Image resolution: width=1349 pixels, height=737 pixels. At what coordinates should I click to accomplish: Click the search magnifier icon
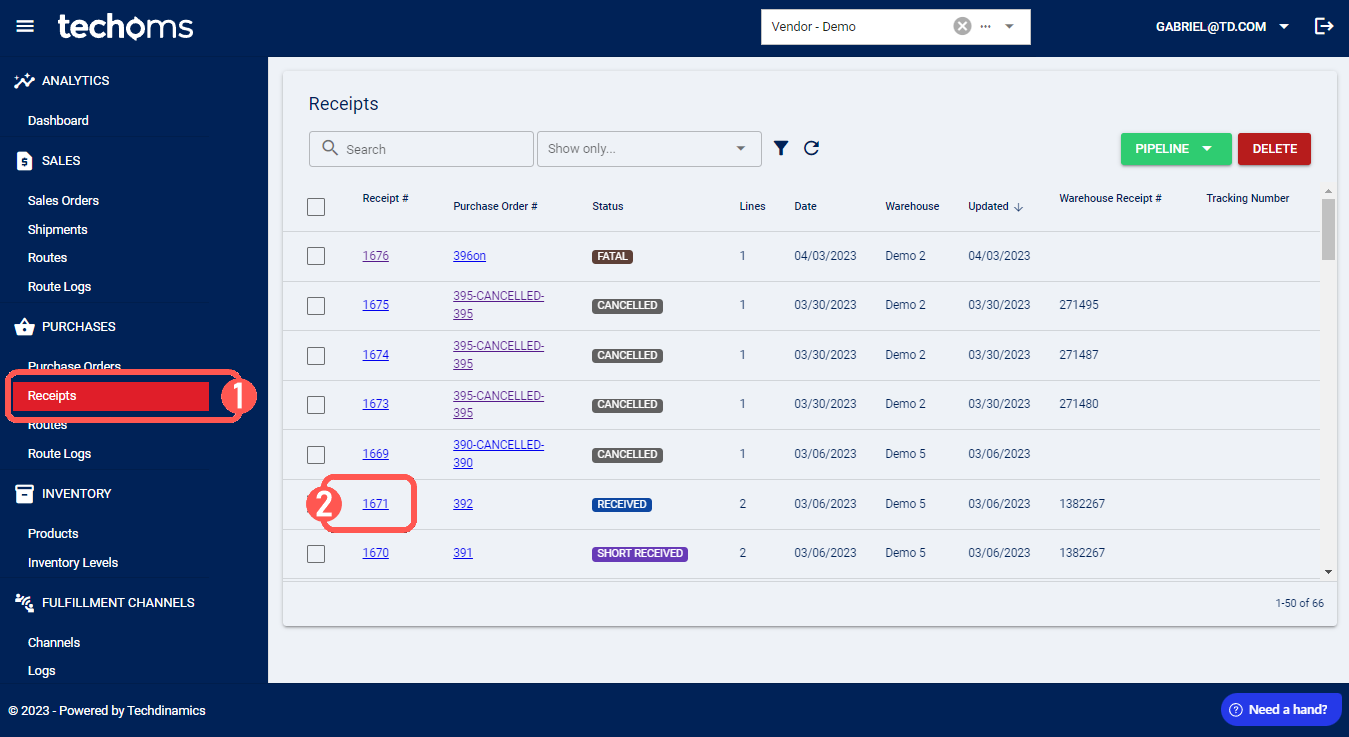pyautogui.click(x=330, y=149)
